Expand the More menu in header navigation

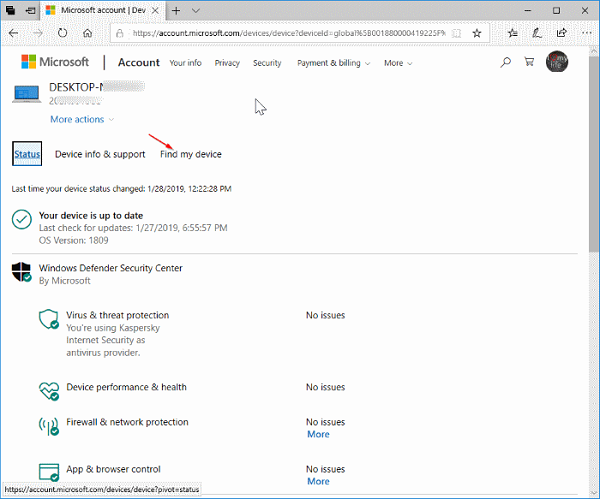point(397,63)
